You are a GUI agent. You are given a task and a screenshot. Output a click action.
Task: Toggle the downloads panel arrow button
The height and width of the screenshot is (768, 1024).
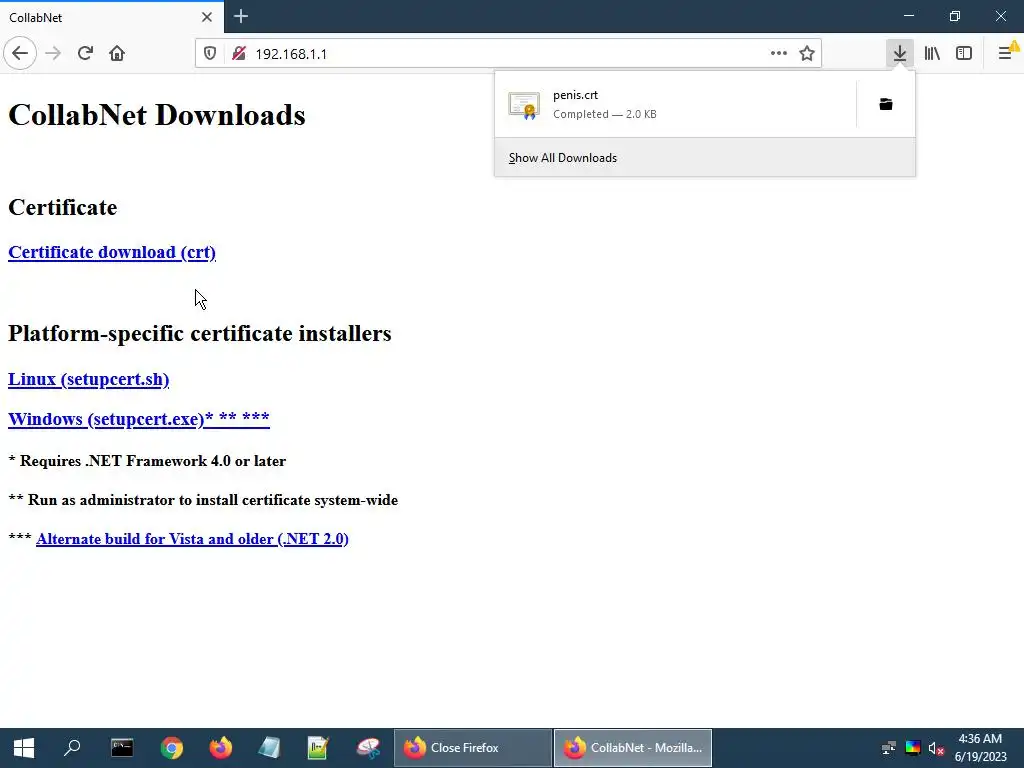[x=900, y=54]
